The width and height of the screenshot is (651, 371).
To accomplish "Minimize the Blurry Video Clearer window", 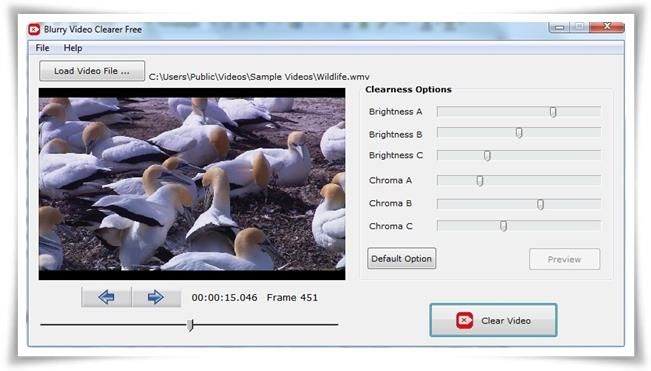I will click(x=560, y=27).
